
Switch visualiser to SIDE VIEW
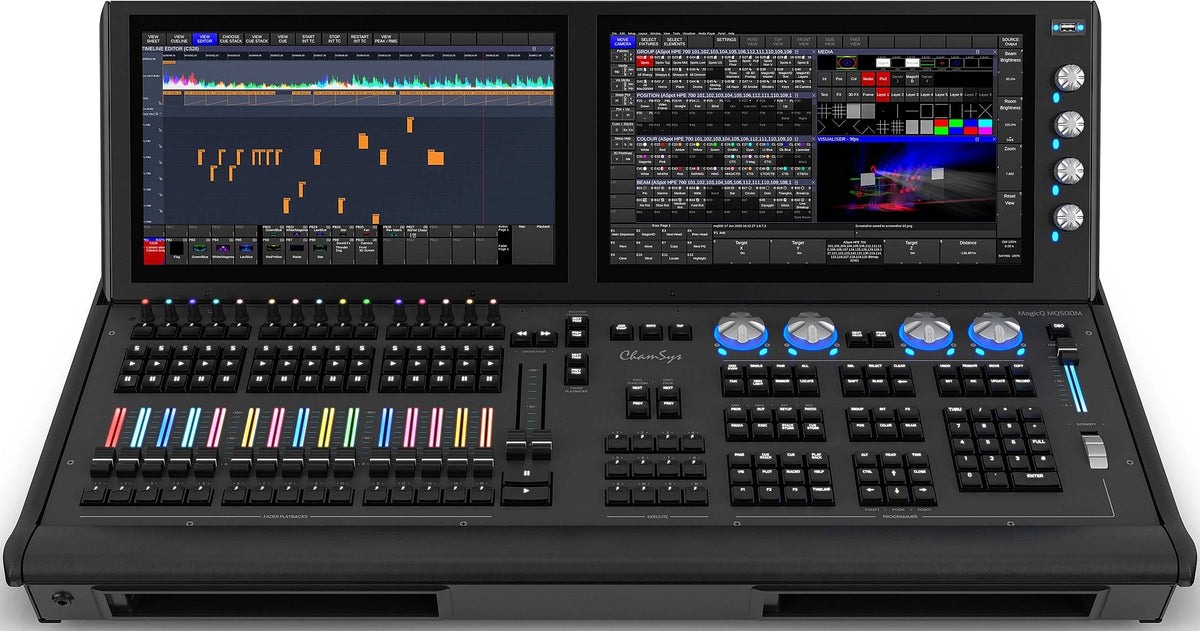pyautogui.click(x=829, y=42)
